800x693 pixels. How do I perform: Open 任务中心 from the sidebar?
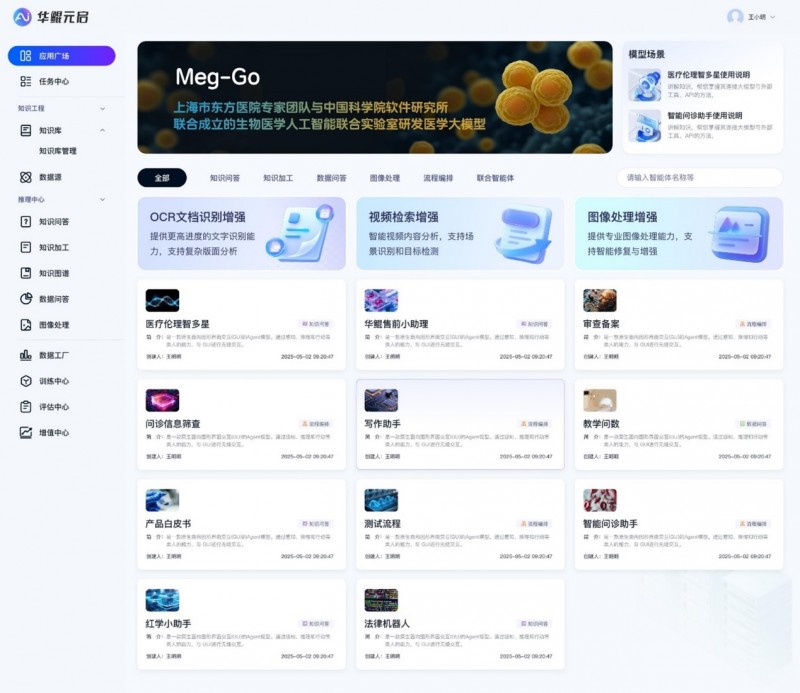[x=53, y=81]
